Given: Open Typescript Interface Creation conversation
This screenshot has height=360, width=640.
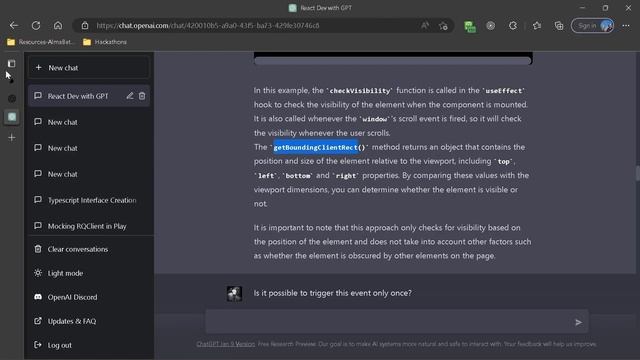Looking at the screenshot, I should (89, 200).
